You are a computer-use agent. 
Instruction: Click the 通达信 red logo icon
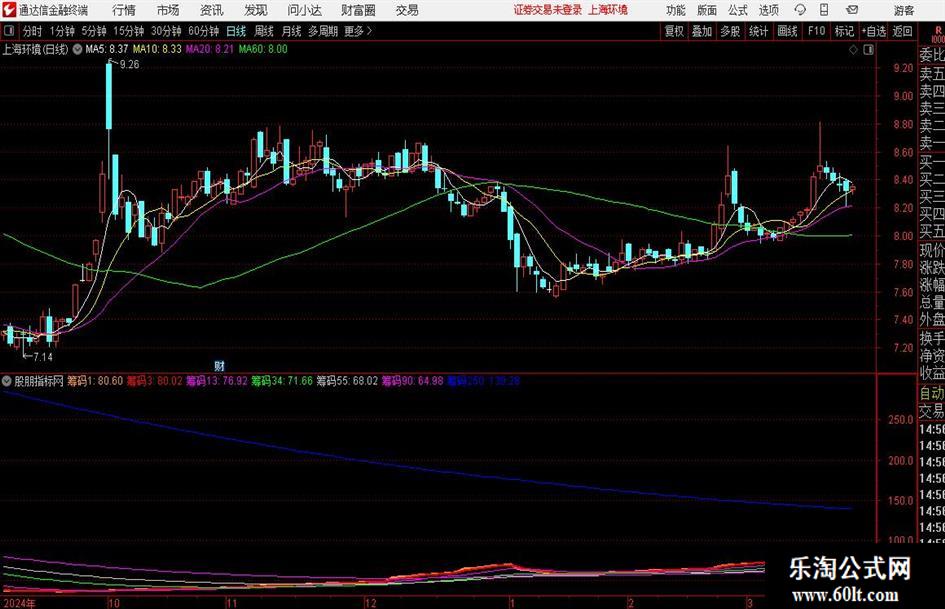coord(9,10)
